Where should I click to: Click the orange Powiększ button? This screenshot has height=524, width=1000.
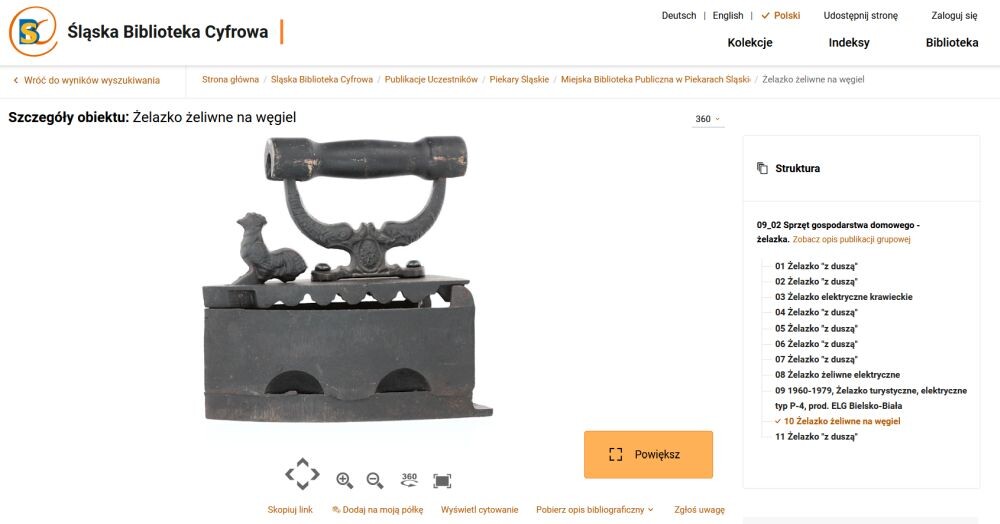[648, 455]
